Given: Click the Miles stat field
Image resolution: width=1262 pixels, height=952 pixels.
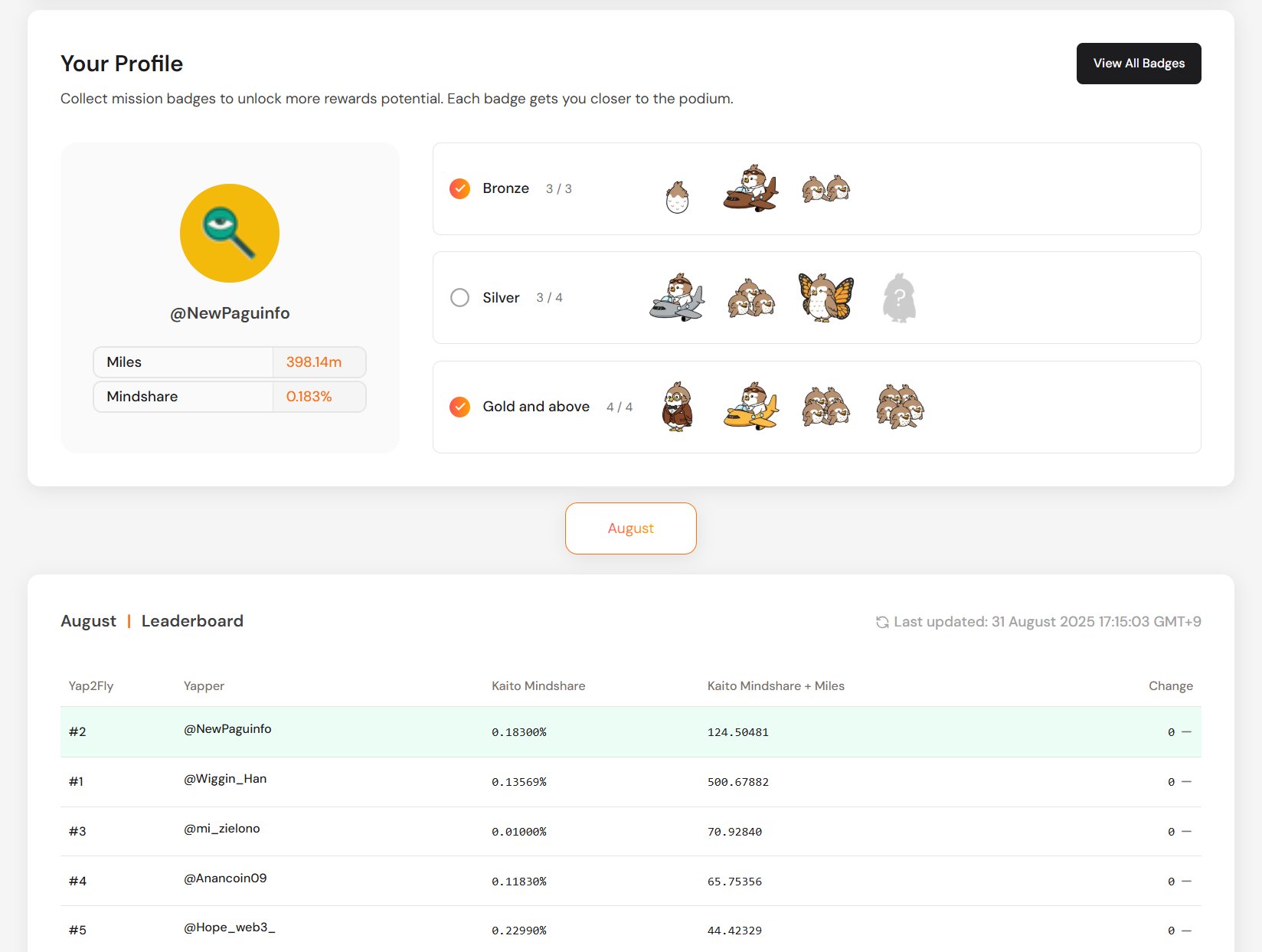Looking at the screenshot, I should tap(229, 362).
